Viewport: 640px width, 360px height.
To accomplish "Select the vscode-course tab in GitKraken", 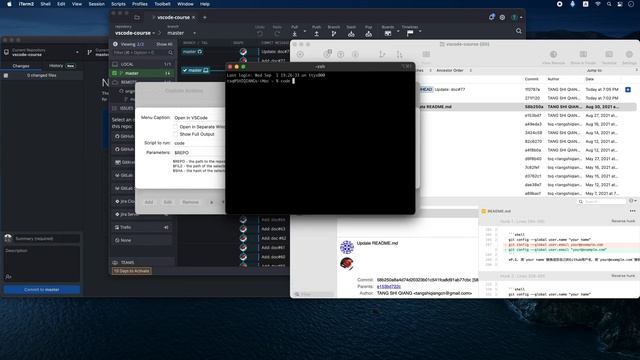I will click(173, 18).
